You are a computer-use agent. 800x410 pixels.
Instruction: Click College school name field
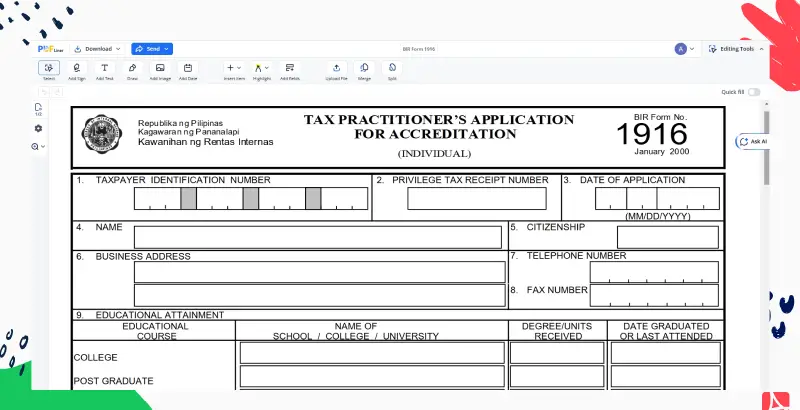click(372, 353)
